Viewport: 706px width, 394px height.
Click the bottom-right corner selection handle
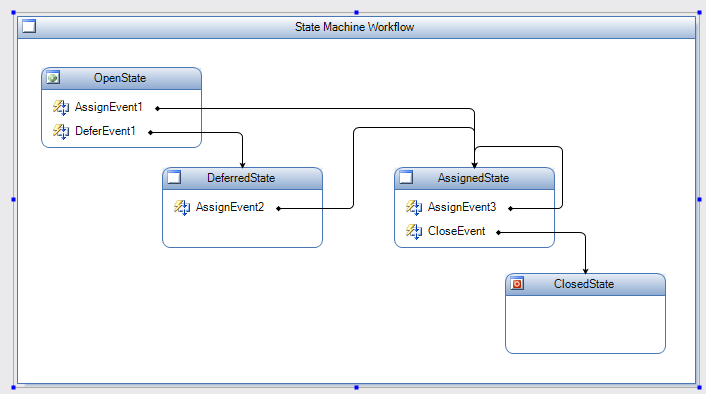tap(699, 387)
